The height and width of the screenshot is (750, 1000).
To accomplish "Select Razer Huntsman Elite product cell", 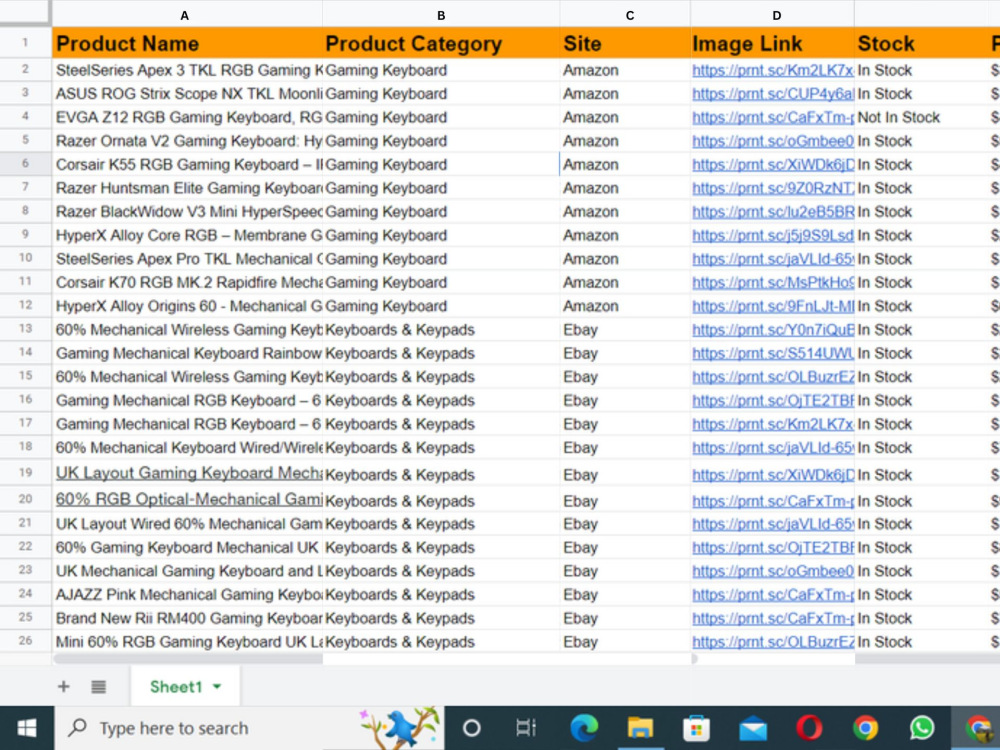I will pos(188,188).
